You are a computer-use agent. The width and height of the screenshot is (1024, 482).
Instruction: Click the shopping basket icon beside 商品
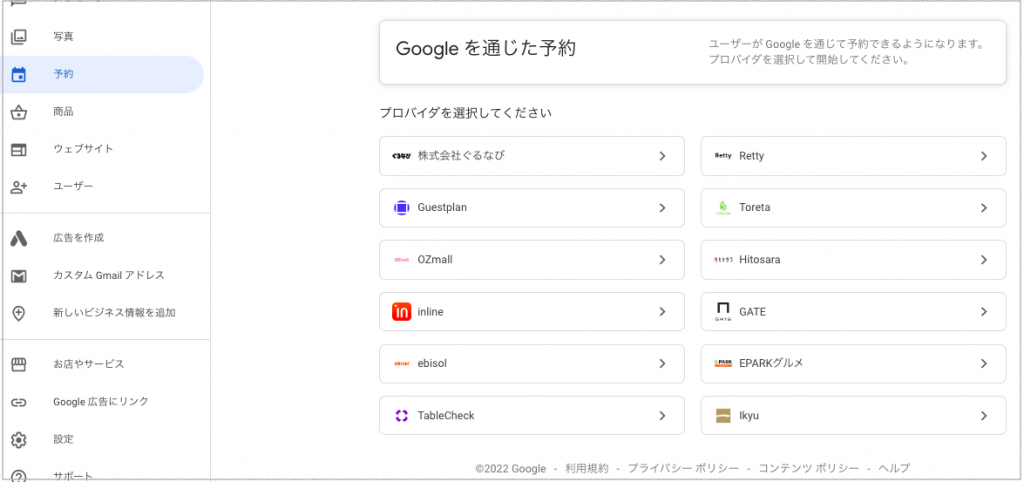pos(19,112)
